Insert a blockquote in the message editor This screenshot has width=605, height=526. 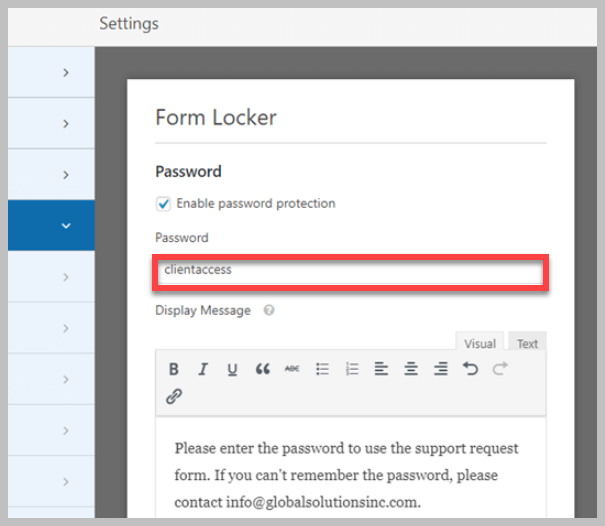pyautogui.click(x=263, y=369)
